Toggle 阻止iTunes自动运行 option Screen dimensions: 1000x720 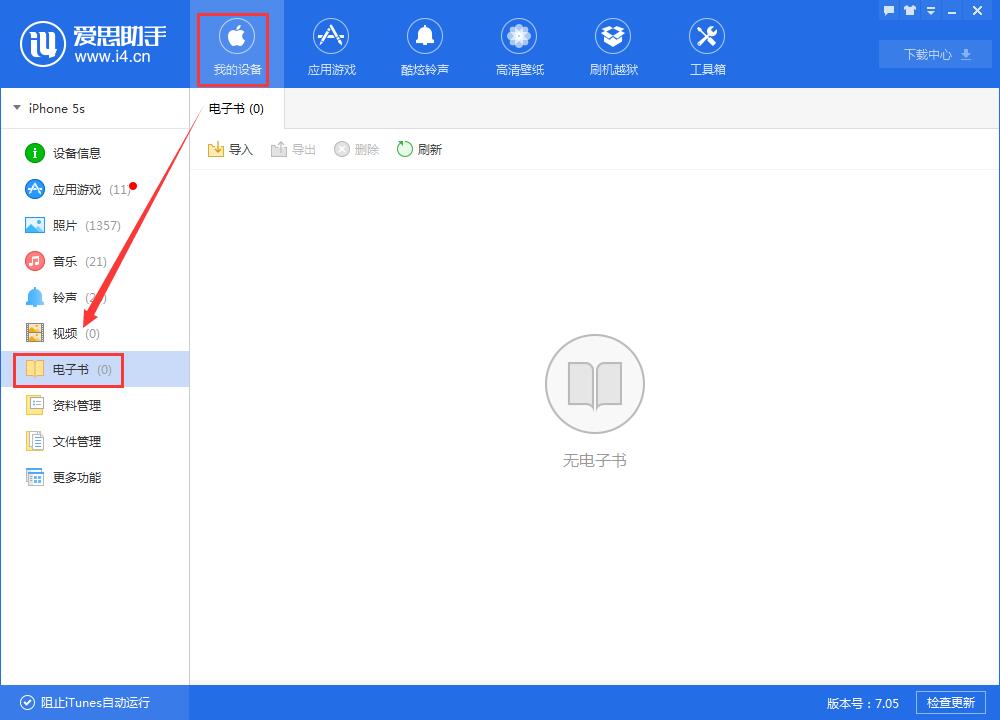(85, 702)
